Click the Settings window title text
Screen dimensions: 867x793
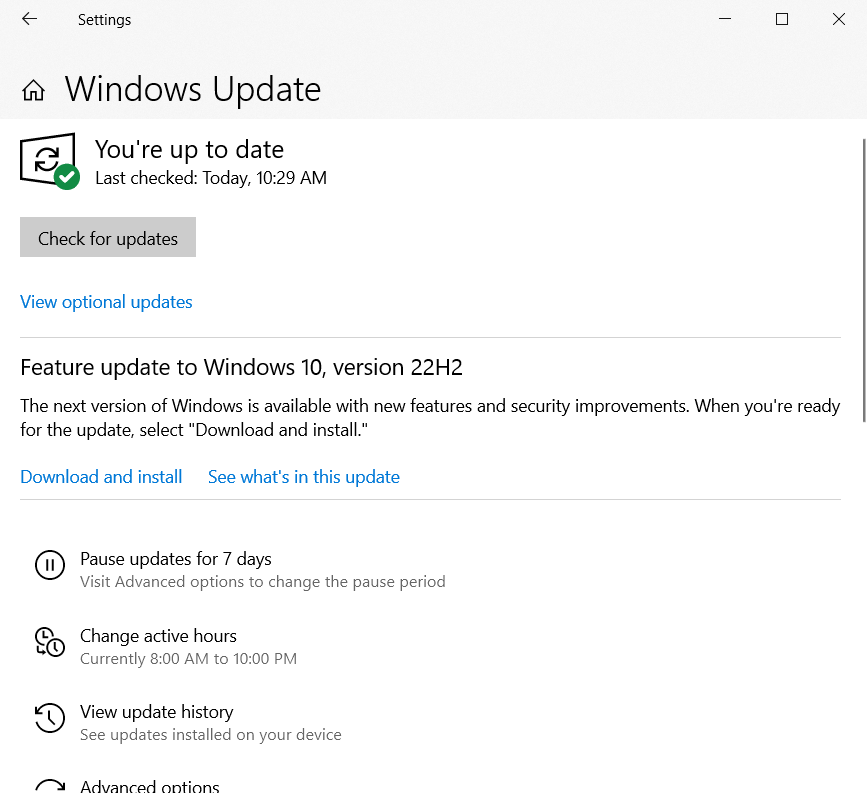105,20
